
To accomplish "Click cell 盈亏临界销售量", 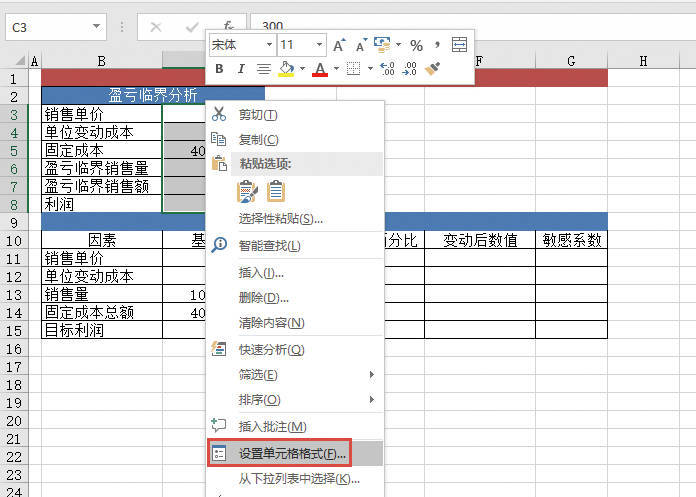I will (x=102, y=168).
